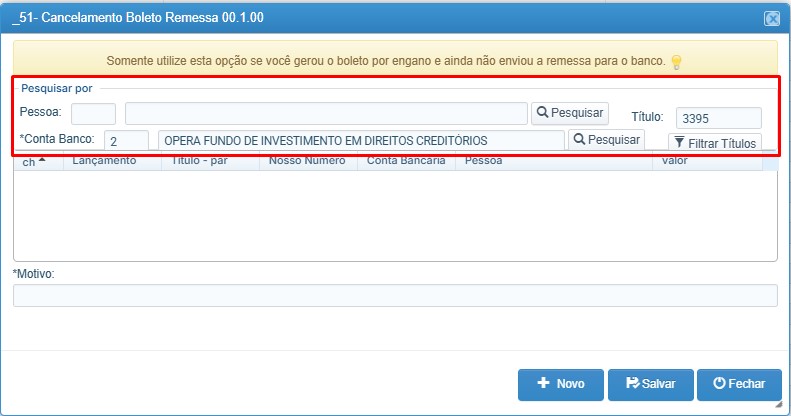The image size is (791, 416).
Task: Focus the Motivo text field
Action: coord(395,295)
